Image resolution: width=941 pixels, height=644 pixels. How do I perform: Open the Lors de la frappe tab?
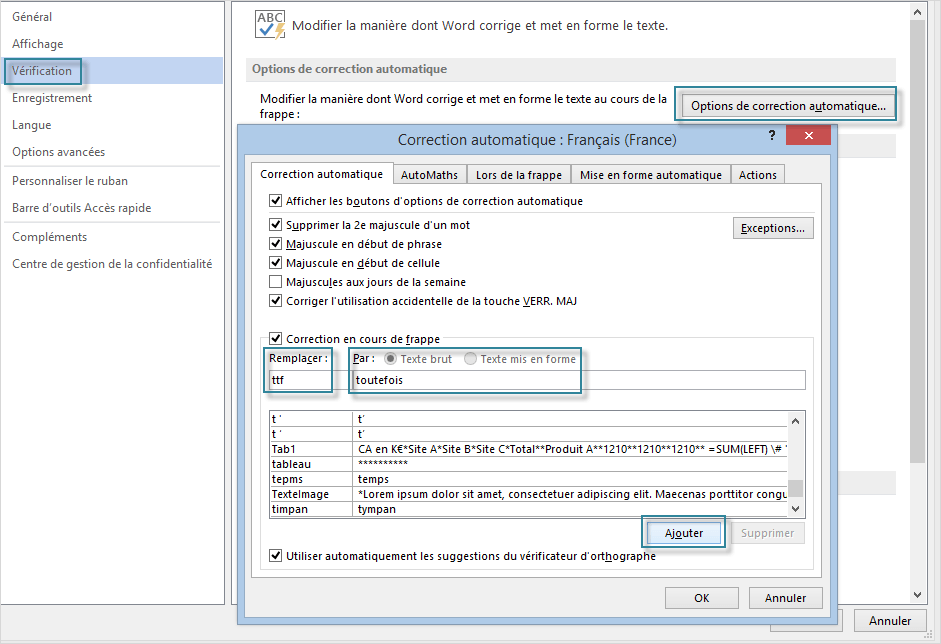pyautogui.click(x=518, y=175)
